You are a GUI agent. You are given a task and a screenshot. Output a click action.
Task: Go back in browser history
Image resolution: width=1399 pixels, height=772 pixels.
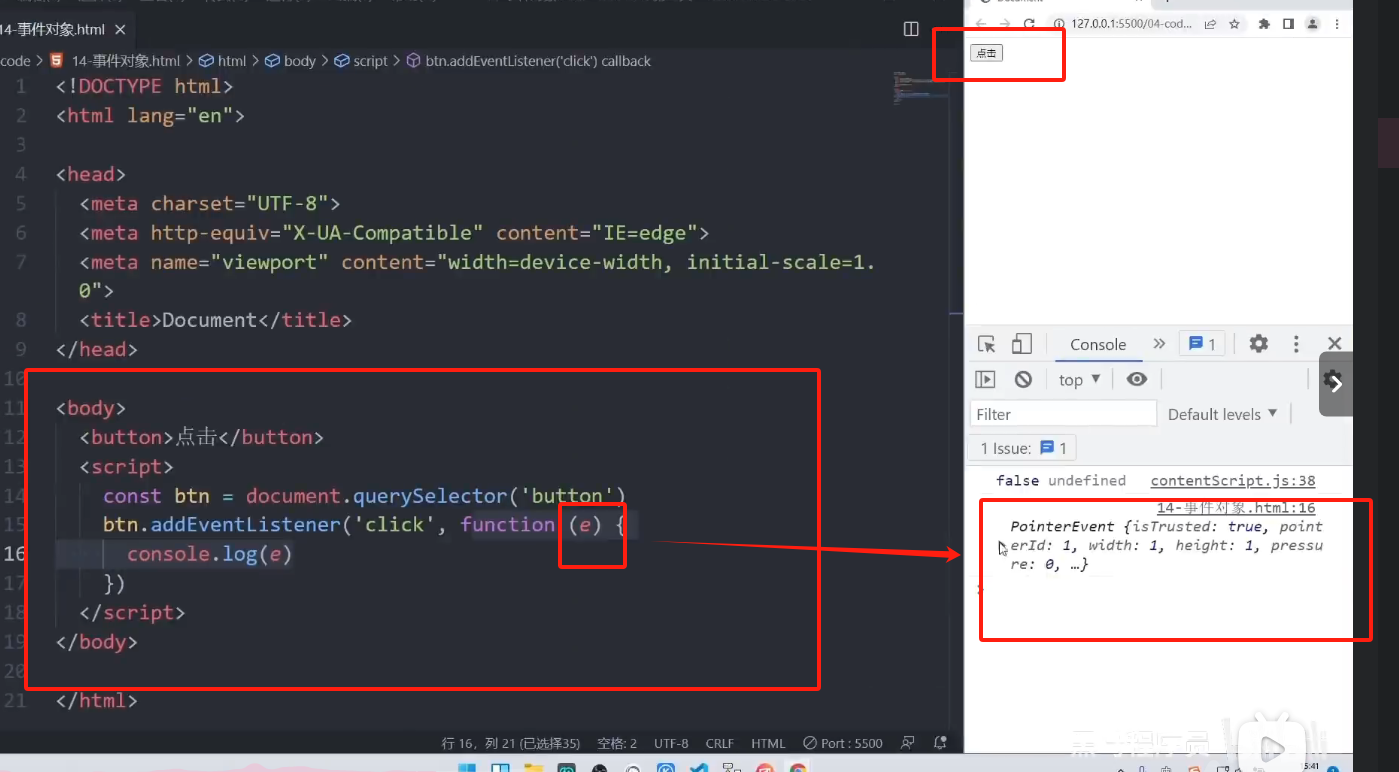(x=981, y=24)
